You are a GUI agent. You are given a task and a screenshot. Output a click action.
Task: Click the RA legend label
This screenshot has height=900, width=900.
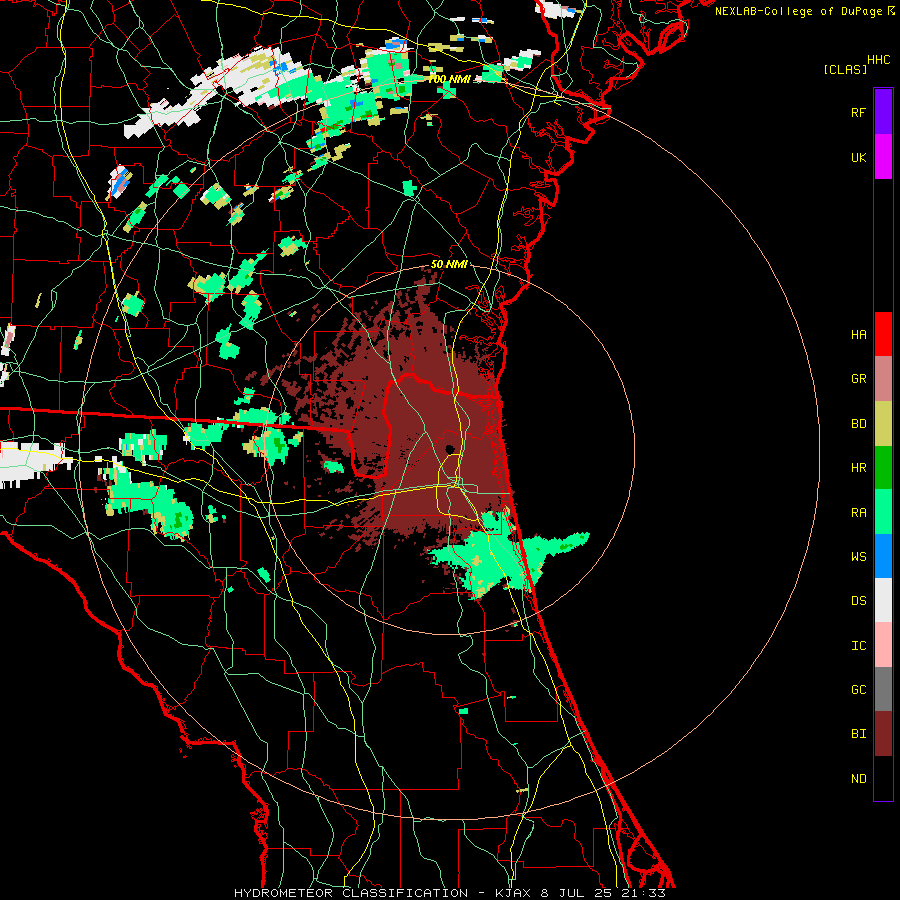click(x=858, y=513)
